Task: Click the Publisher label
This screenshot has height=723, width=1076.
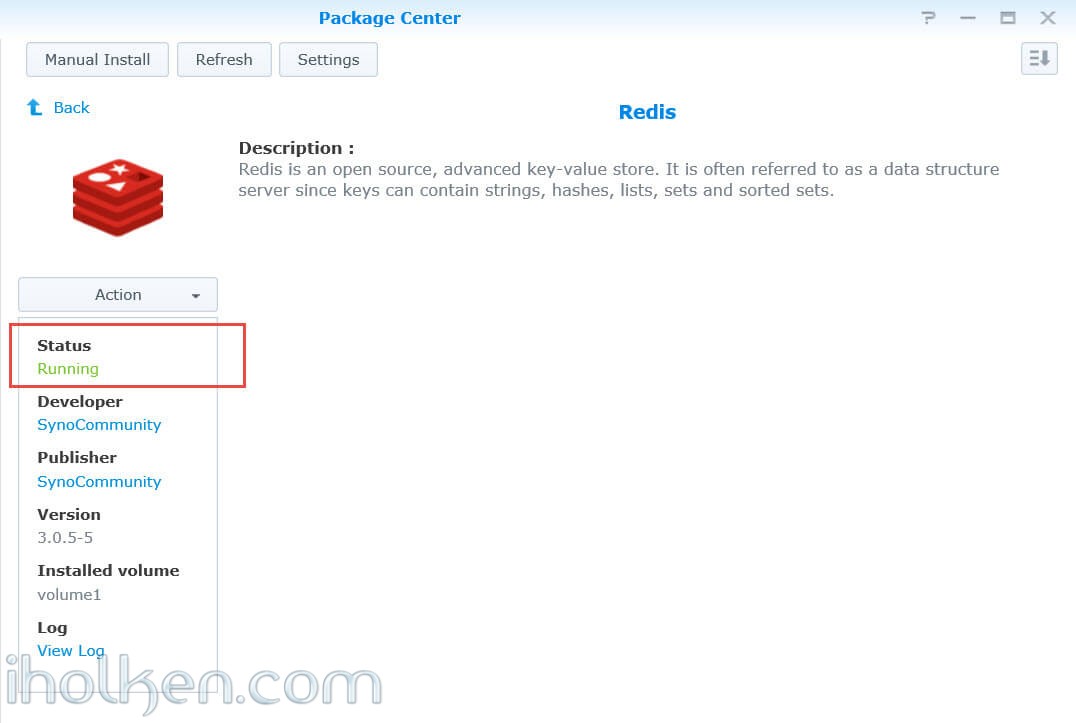Action: tap(77, 458)
